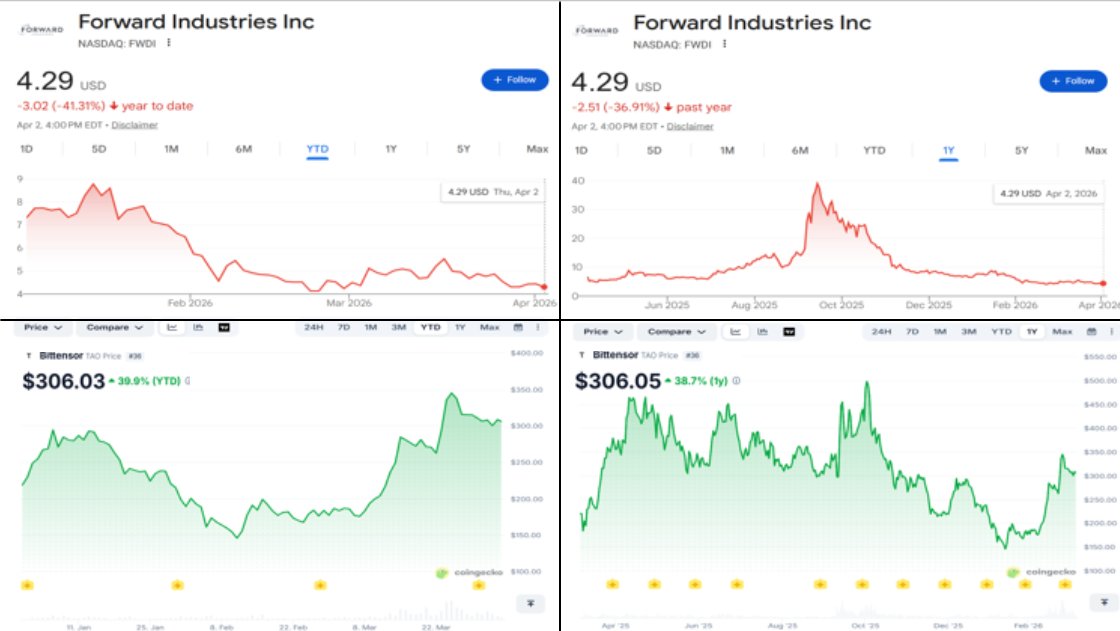Screen dimensions: 1120x631
Task: Switch left stock chart to 6M tab
Action: [244, 149]
